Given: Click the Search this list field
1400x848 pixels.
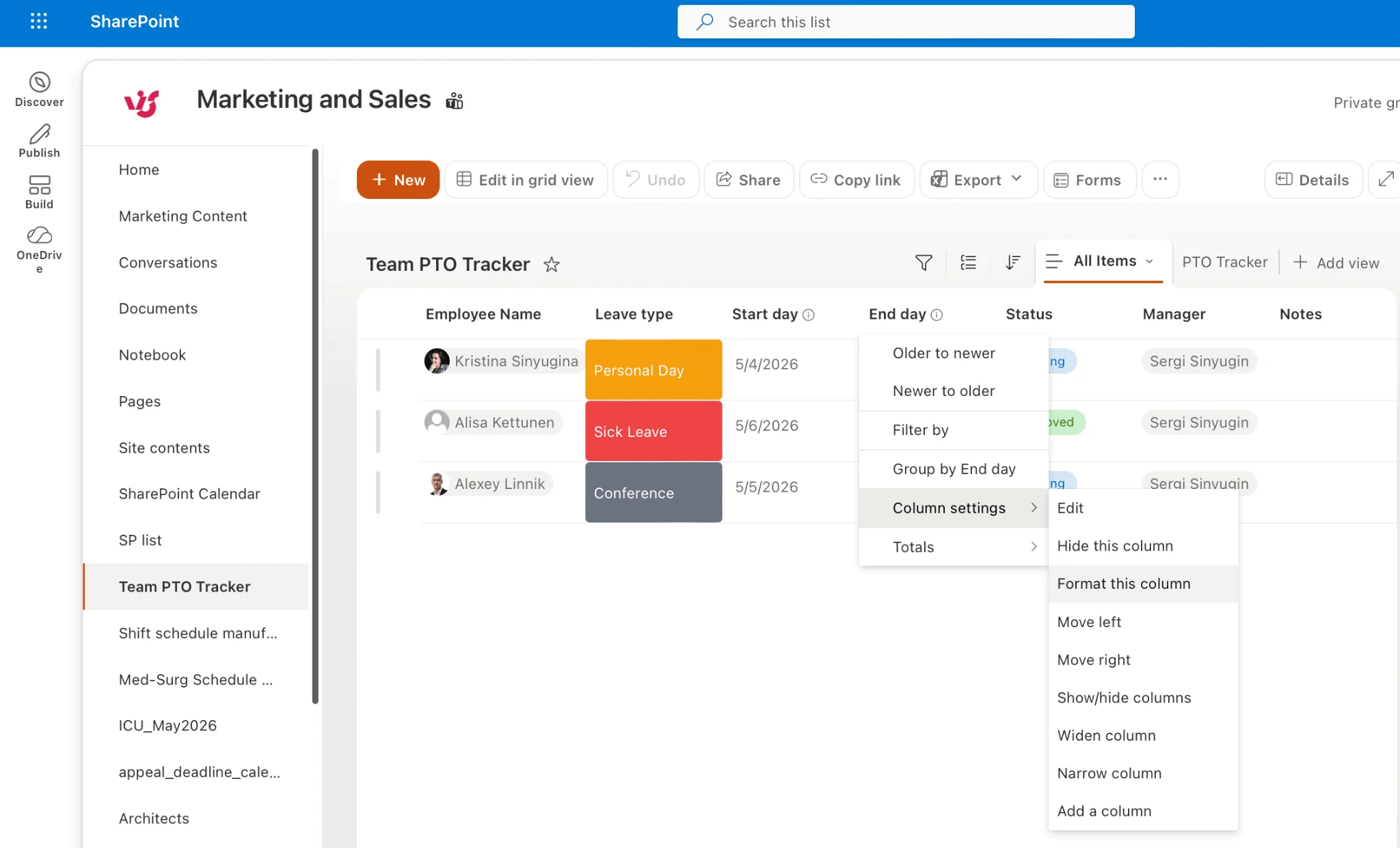Looking at the screenshot, I should point(906,22).
